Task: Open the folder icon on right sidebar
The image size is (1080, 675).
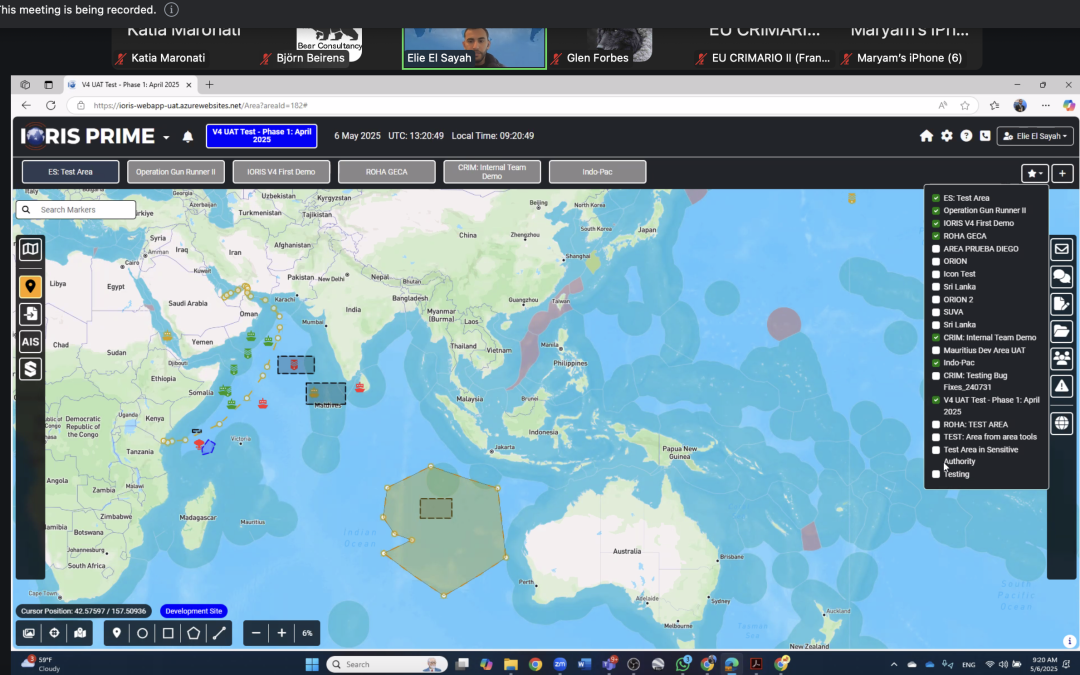Action: (x=1061, y=331)
